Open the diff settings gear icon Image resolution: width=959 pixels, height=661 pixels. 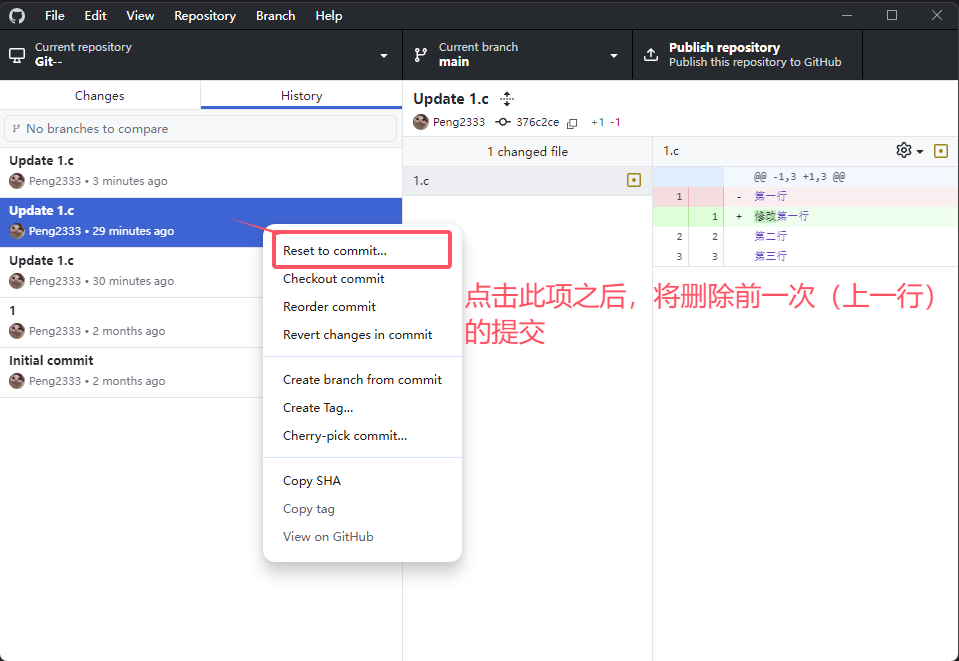click(904, 150)
